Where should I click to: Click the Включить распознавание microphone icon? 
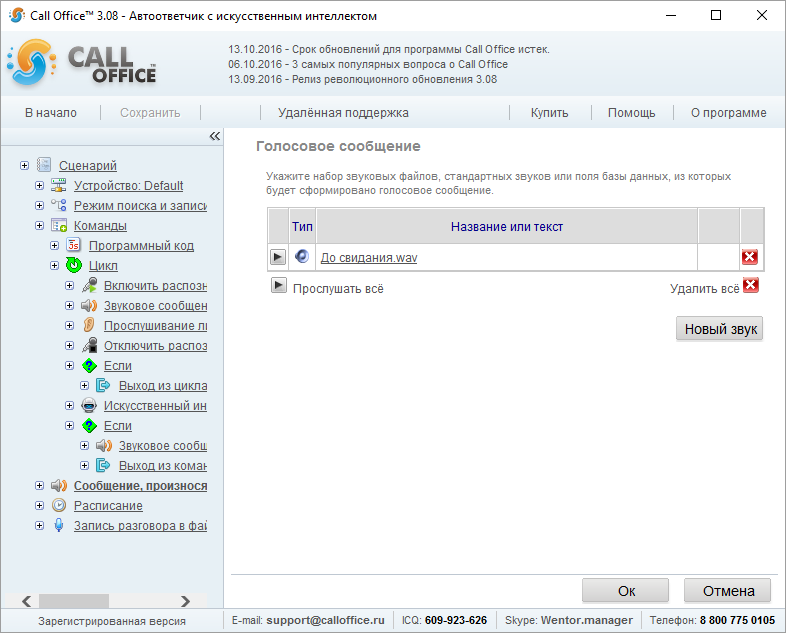[89, 285]
